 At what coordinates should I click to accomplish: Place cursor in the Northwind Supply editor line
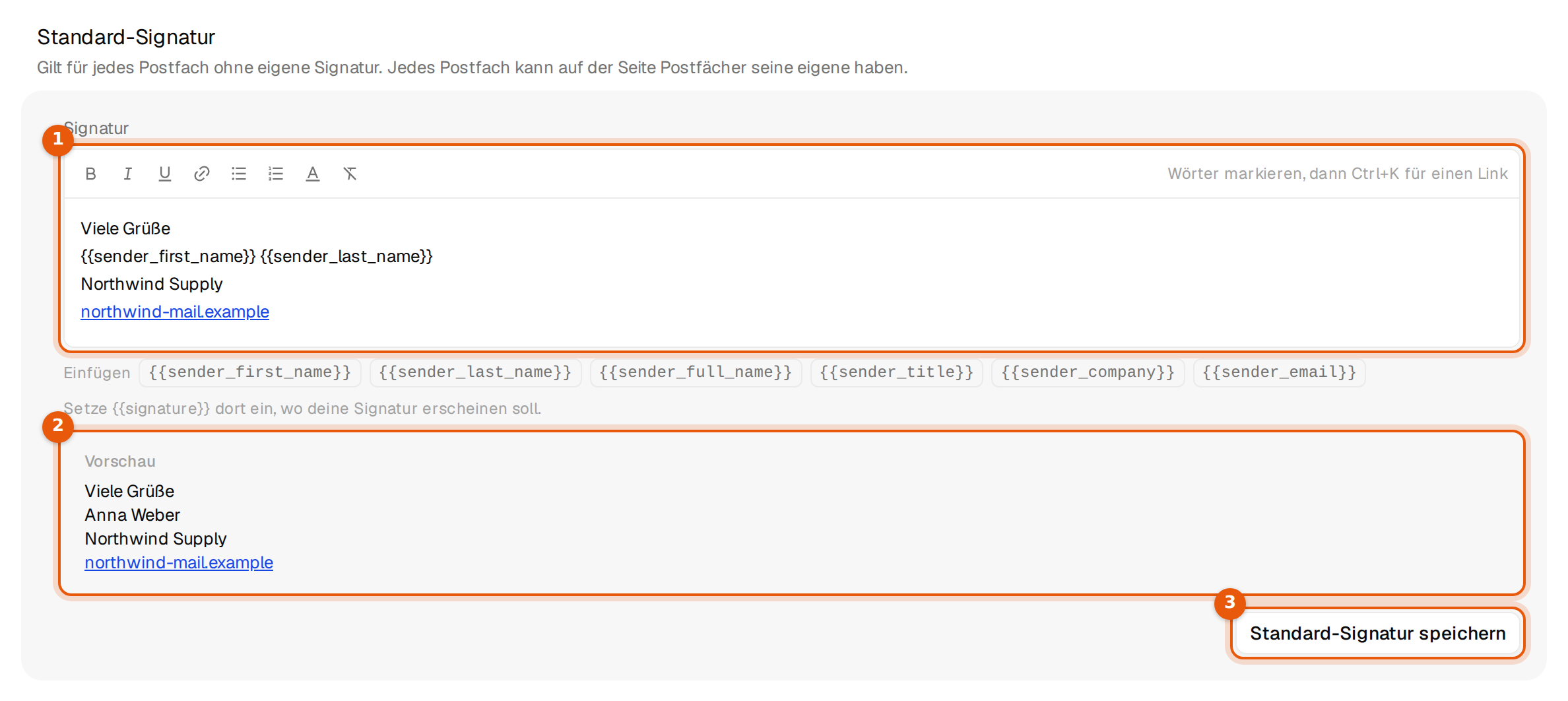point(152,284)
